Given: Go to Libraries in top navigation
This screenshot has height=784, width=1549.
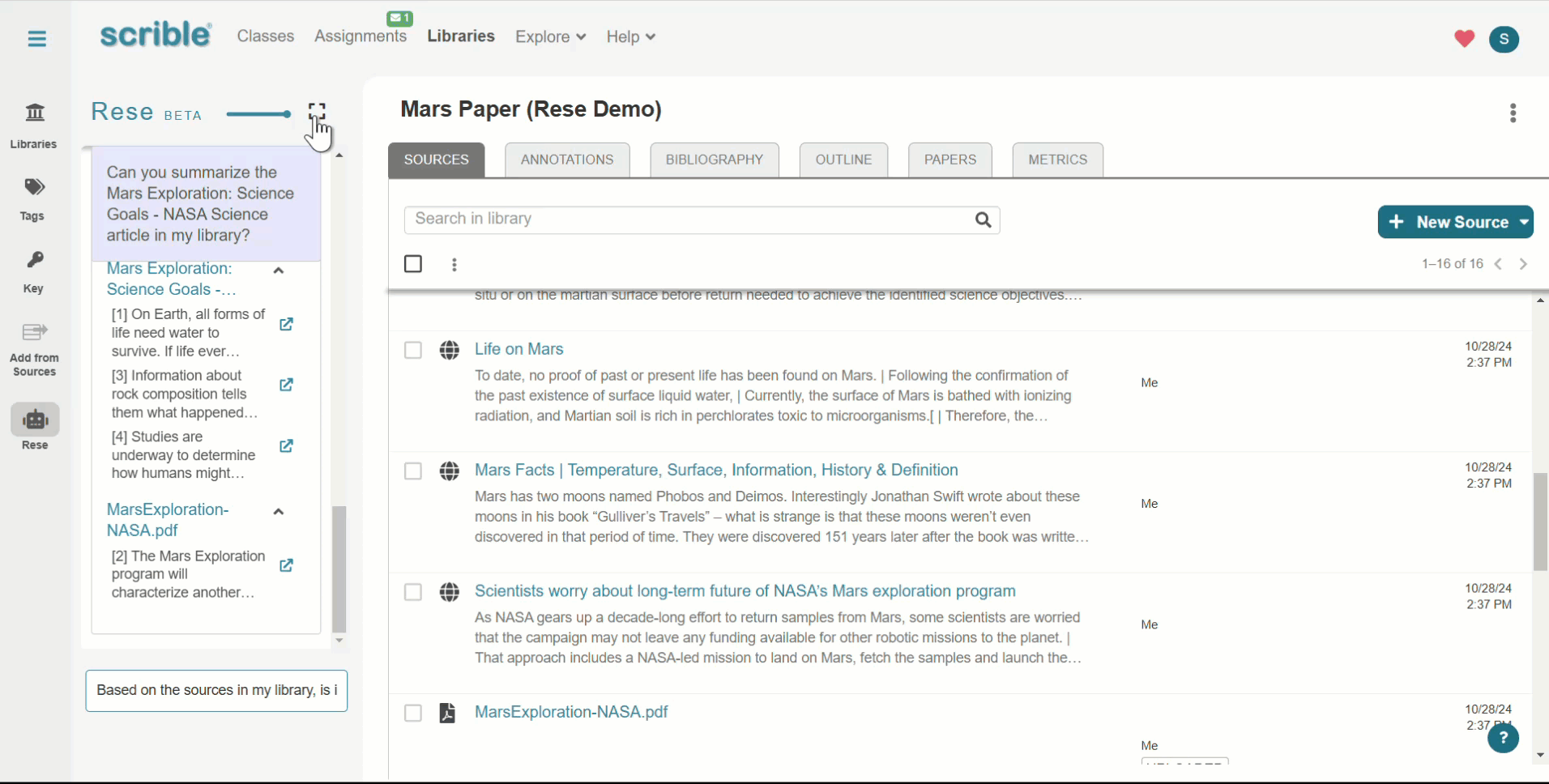Looking at the screenshot, I should click(x=461, y=36).
